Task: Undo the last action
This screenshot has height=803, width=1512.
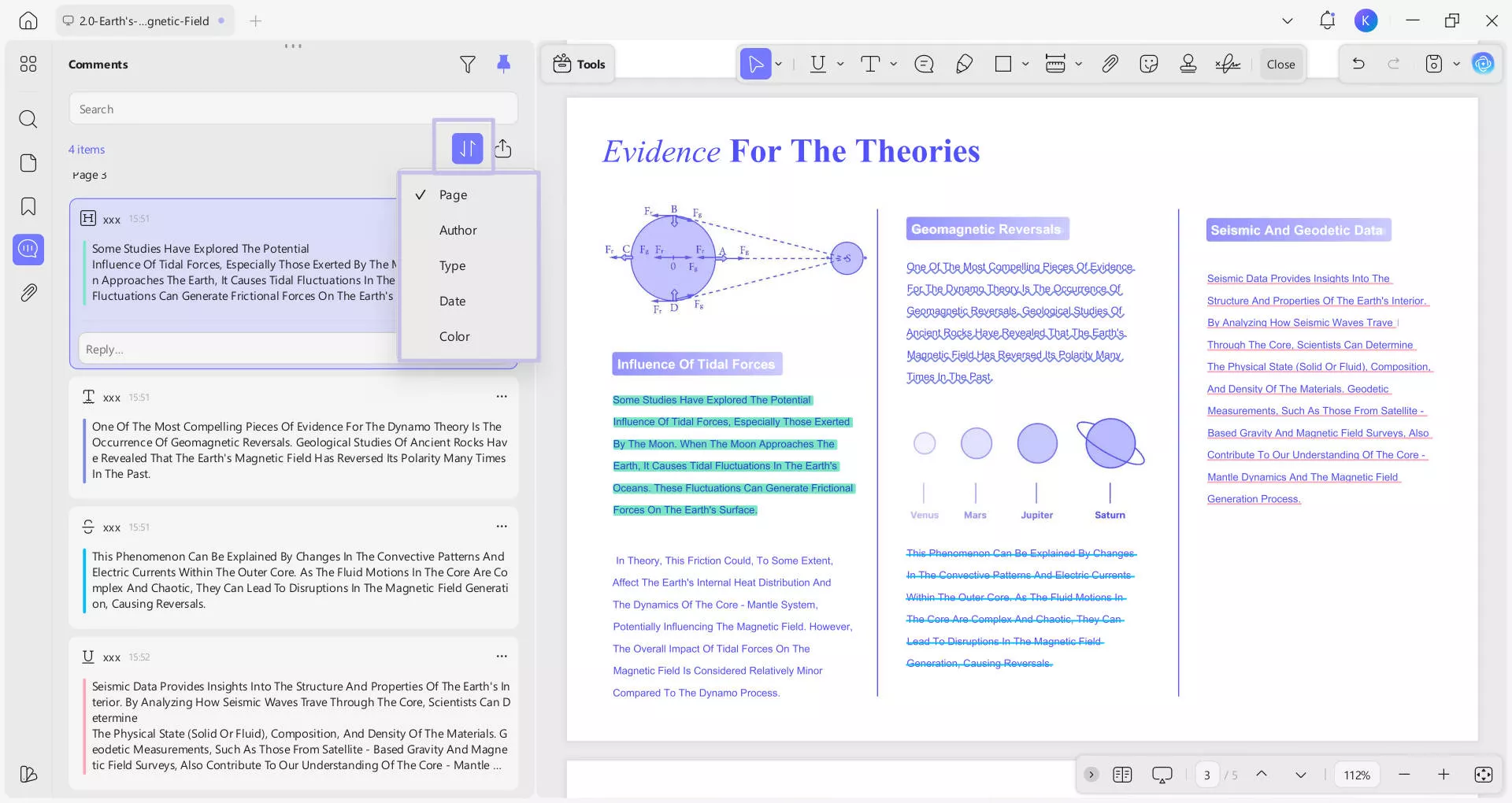Action: tap(1358, 64)
